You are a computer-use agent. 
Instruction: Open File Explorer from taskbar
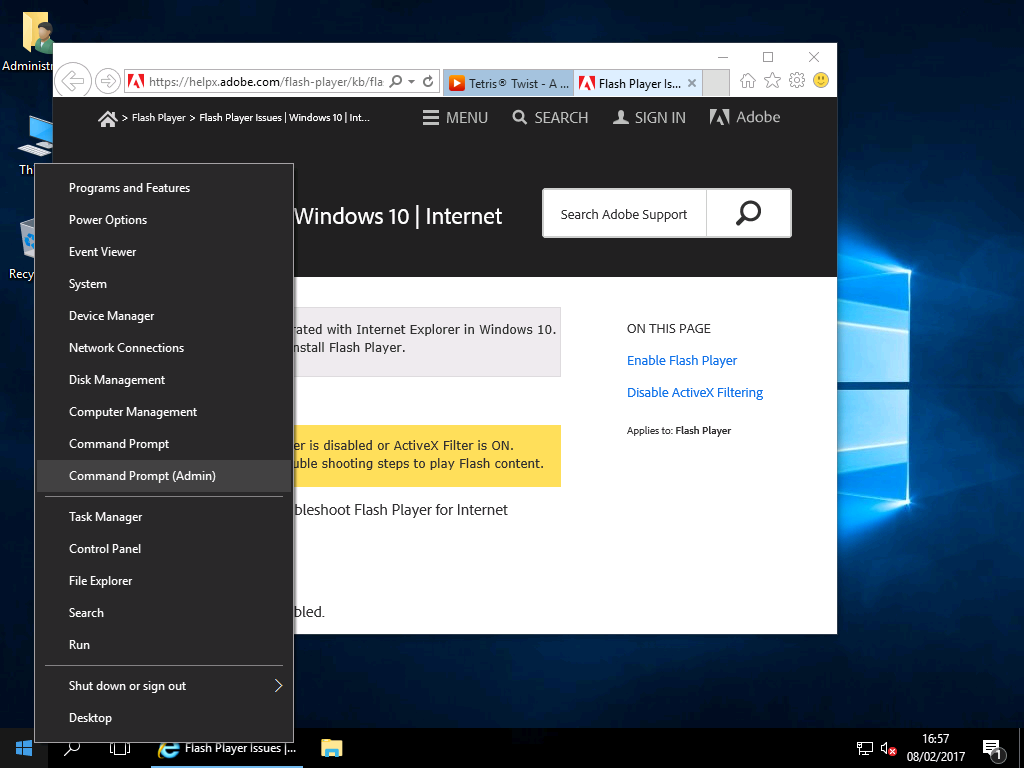pyautogui.click(x=332, y=748)
